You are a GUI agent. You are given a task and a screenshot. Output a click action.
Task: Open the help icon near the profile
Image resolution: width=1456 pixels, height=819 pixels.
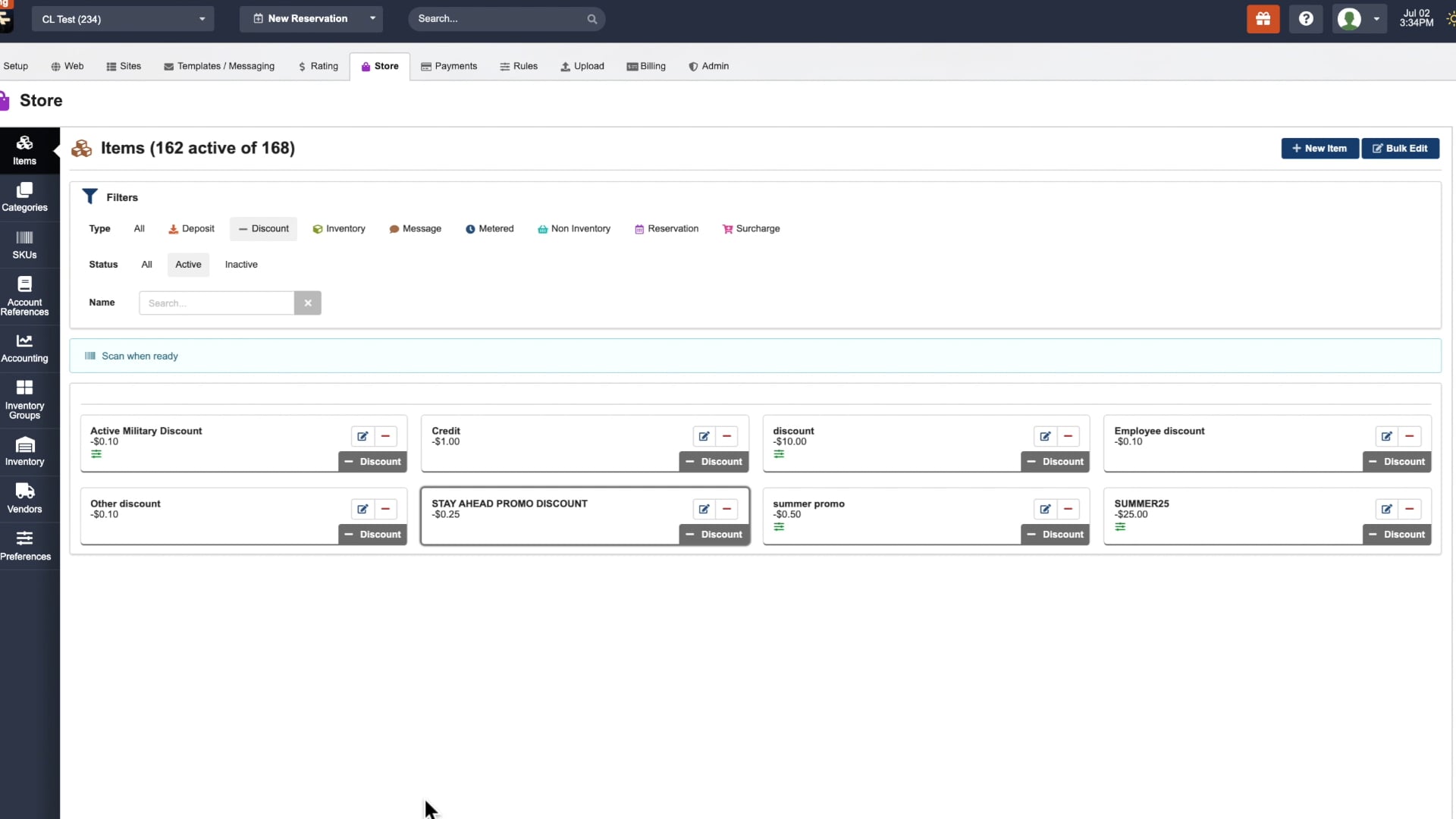[x=1306, y=19]
